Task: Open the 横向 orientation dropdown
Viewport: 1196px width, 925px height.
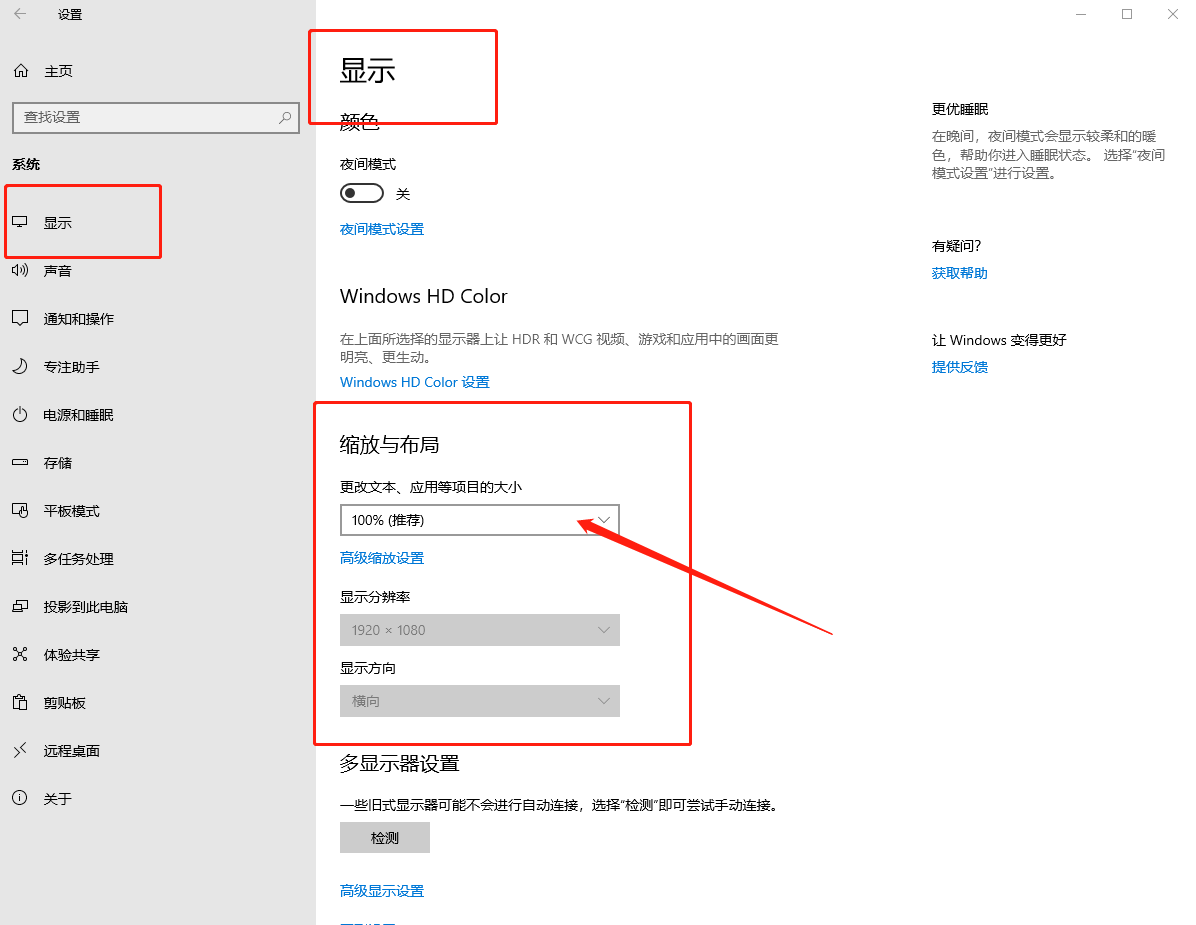Action: point(480,701)
